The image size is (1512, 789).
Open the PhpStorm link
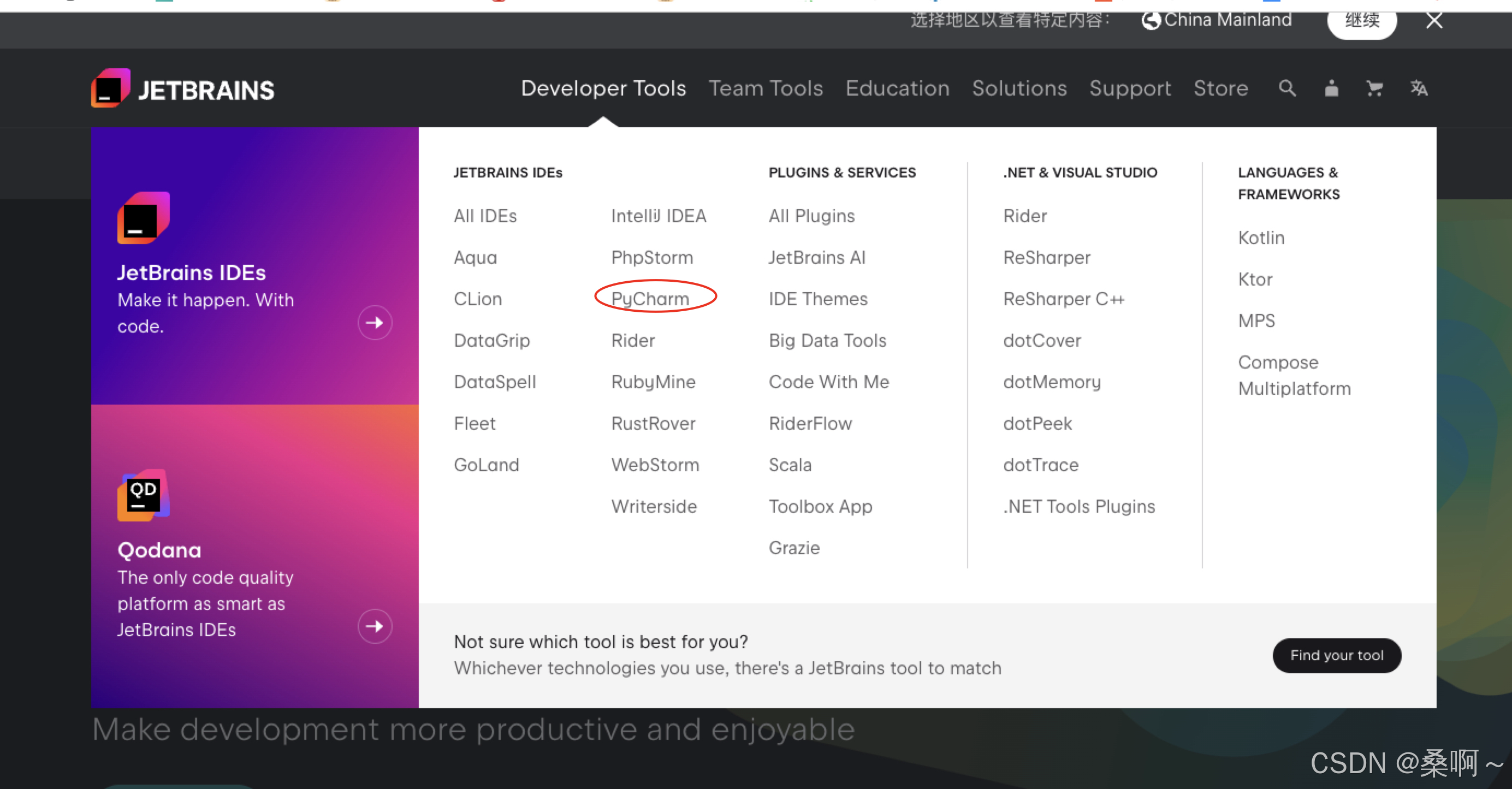click(651, 258)
